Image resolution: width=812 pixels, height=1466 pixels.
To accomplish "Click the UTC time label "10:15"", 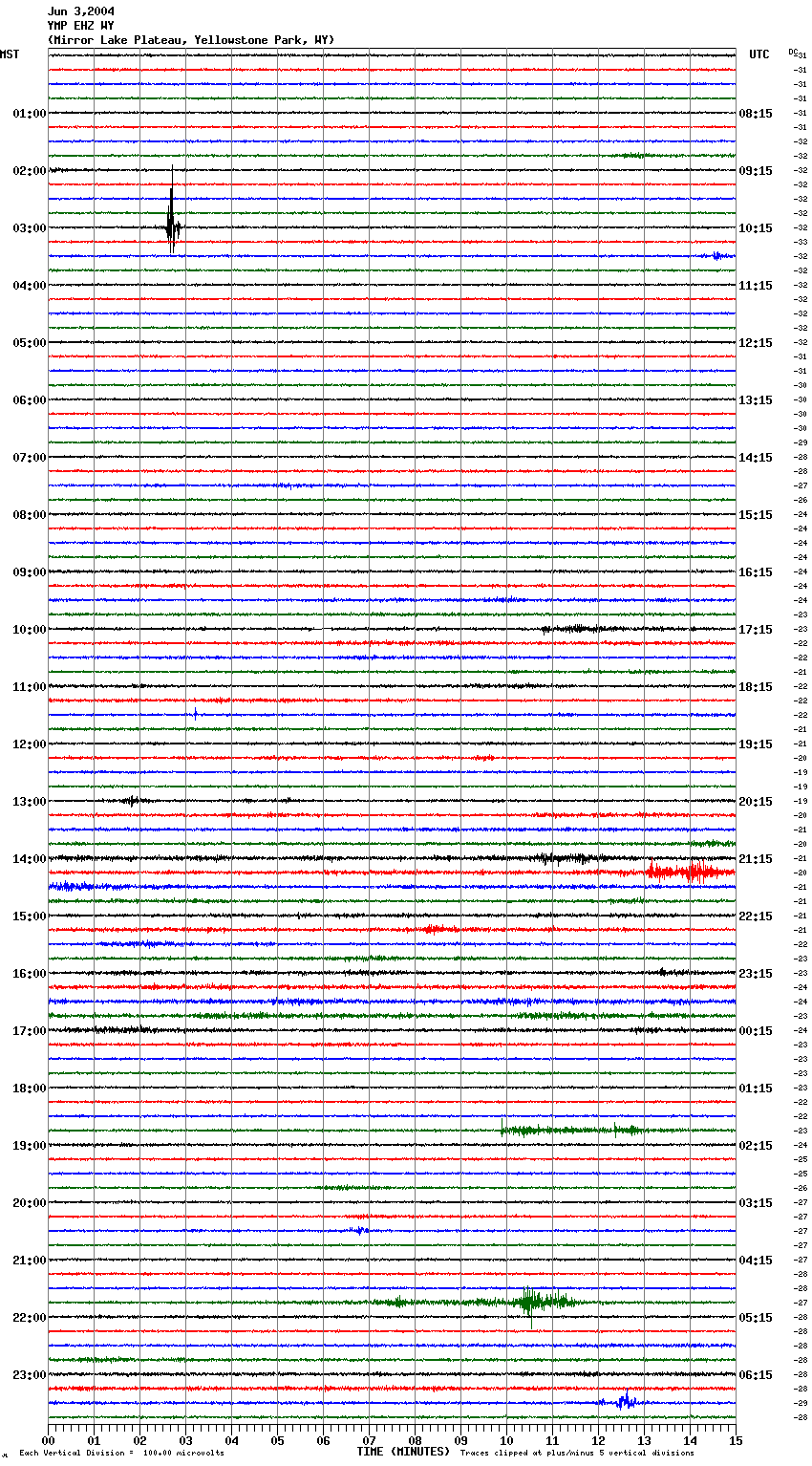I will click(756, 228).
